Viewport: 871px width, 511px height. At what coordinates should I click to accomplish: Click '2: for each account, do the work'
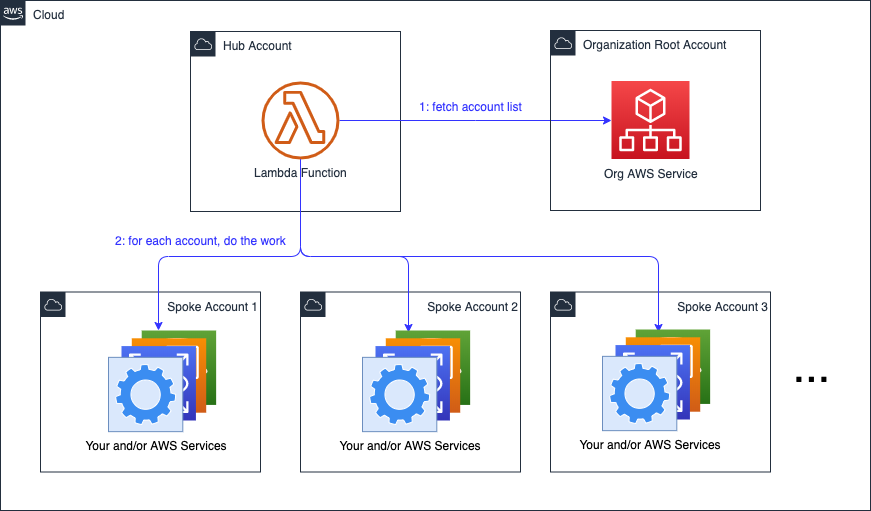200,241
